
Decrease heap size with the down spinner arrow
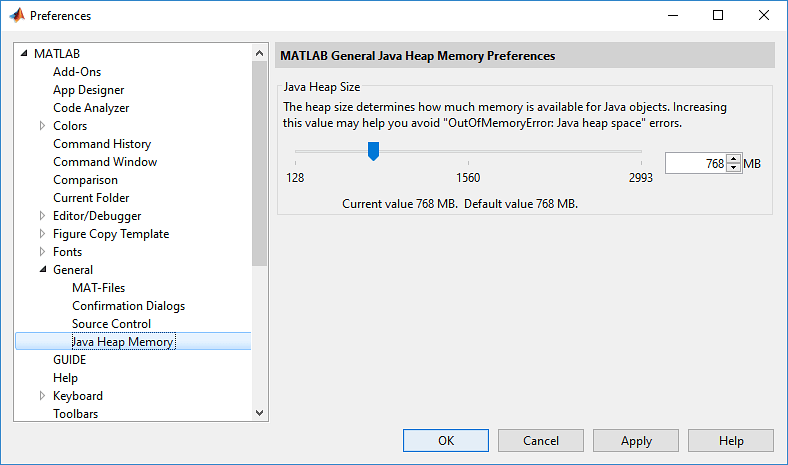click(x=734, y=168)
